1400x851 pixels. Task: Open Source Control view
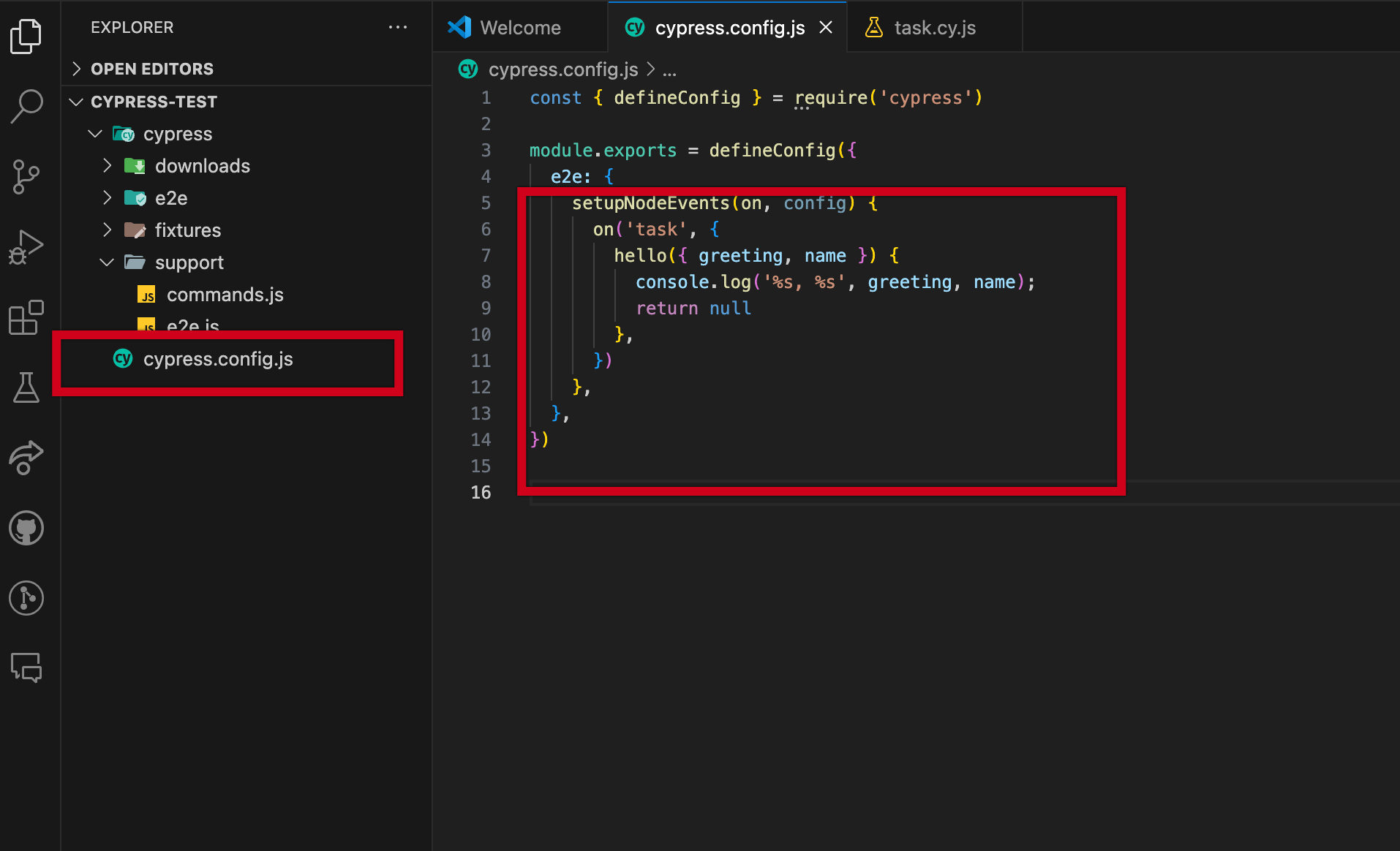tap(26, 177)
